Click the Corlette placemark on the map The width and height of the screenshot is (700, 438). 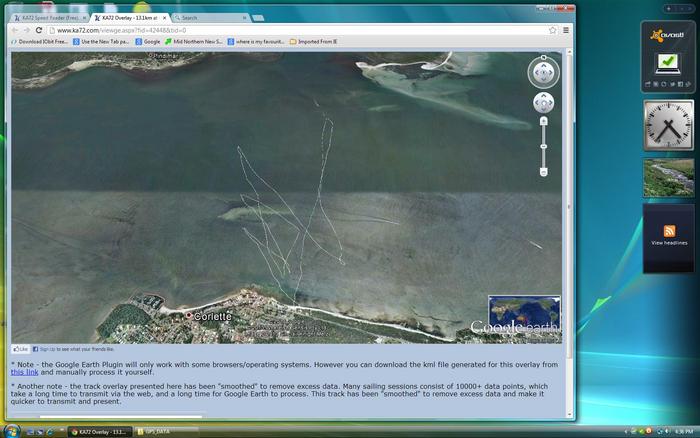[x=189, y=316]
